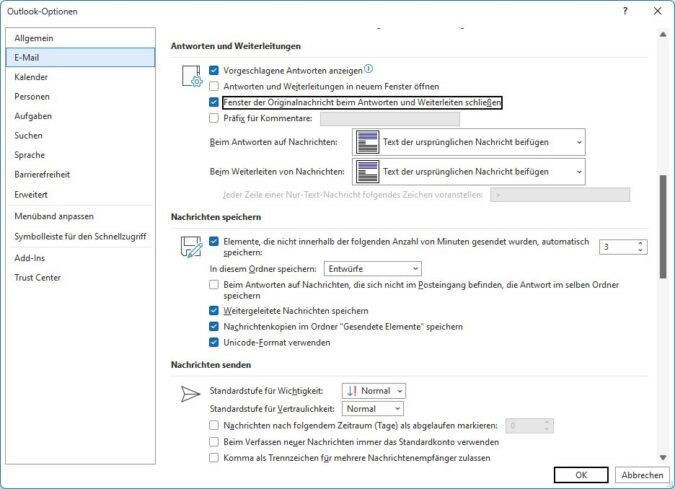Click Abbrechen button

(x=642, y=475)
